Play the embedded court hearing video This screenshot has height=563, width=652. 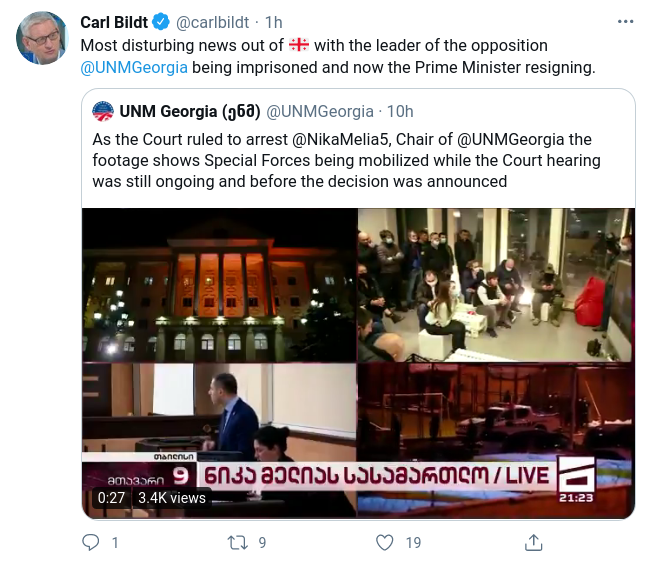point(358,362)
